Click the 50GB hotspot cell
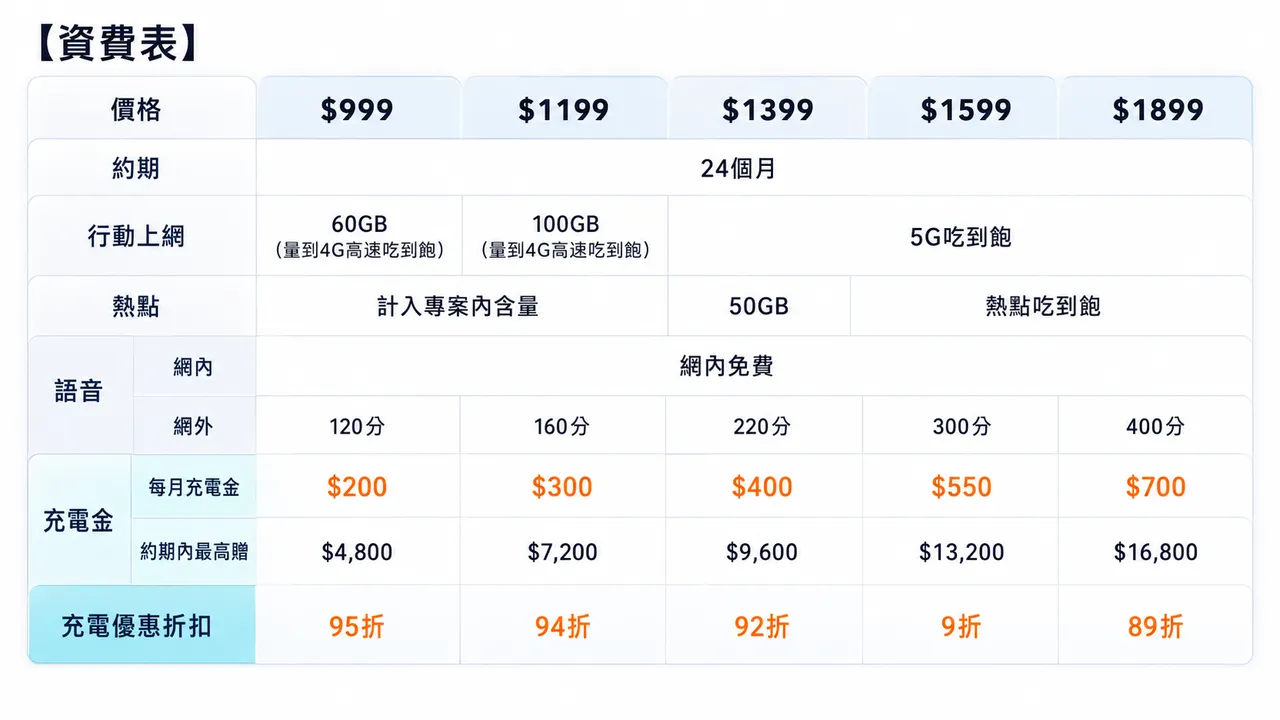Image resolution: width=1280 pixels, height=720 pixels. [759, 306]
